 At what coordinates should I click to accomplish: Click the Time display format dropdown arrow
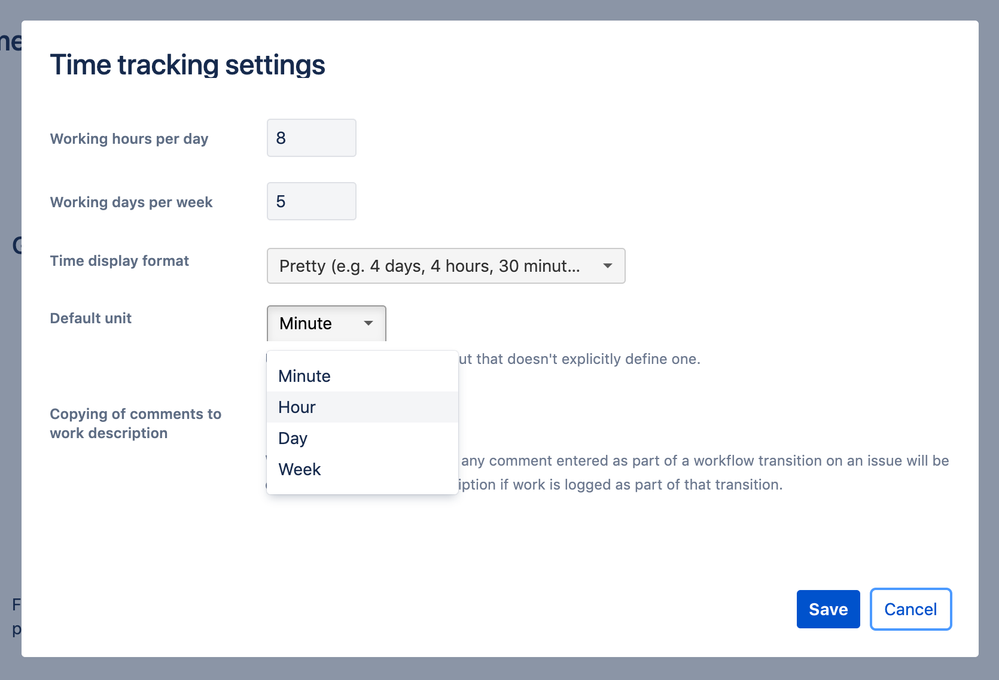point(607,266)
